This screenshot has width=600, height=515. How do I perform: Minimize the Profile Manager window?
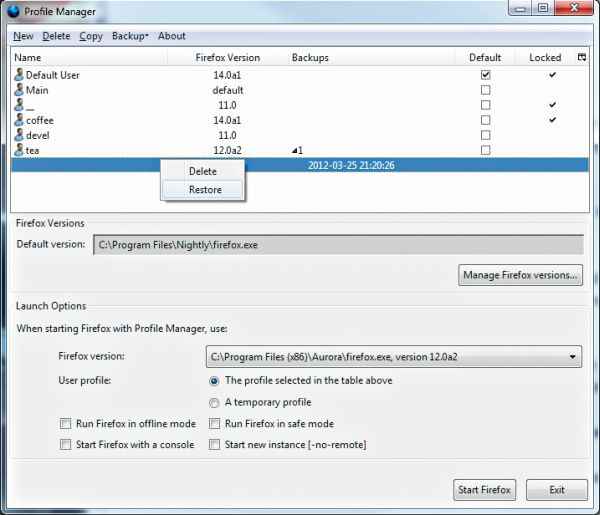(520, 8)
